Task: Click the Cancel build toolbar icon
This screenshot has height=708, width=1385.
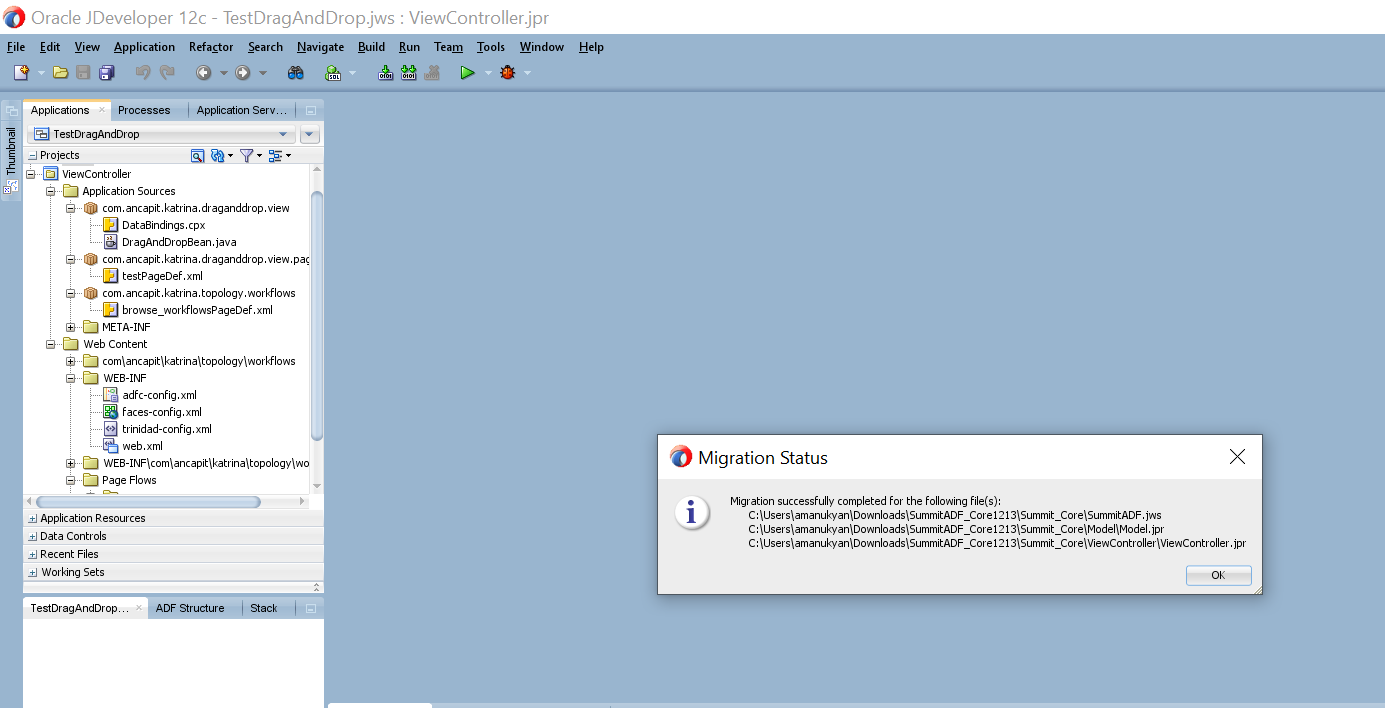Action: pos(432,72)
